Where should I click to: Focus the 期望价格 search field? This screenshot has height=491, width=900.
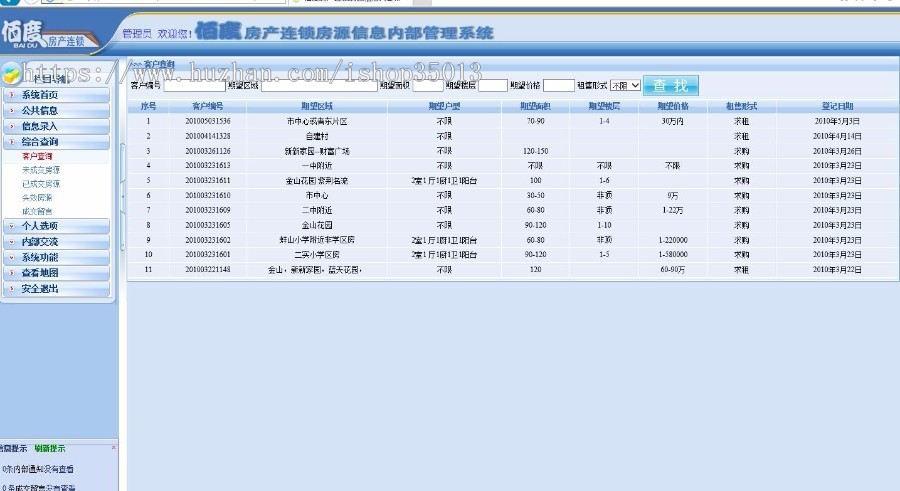[559, 86]
